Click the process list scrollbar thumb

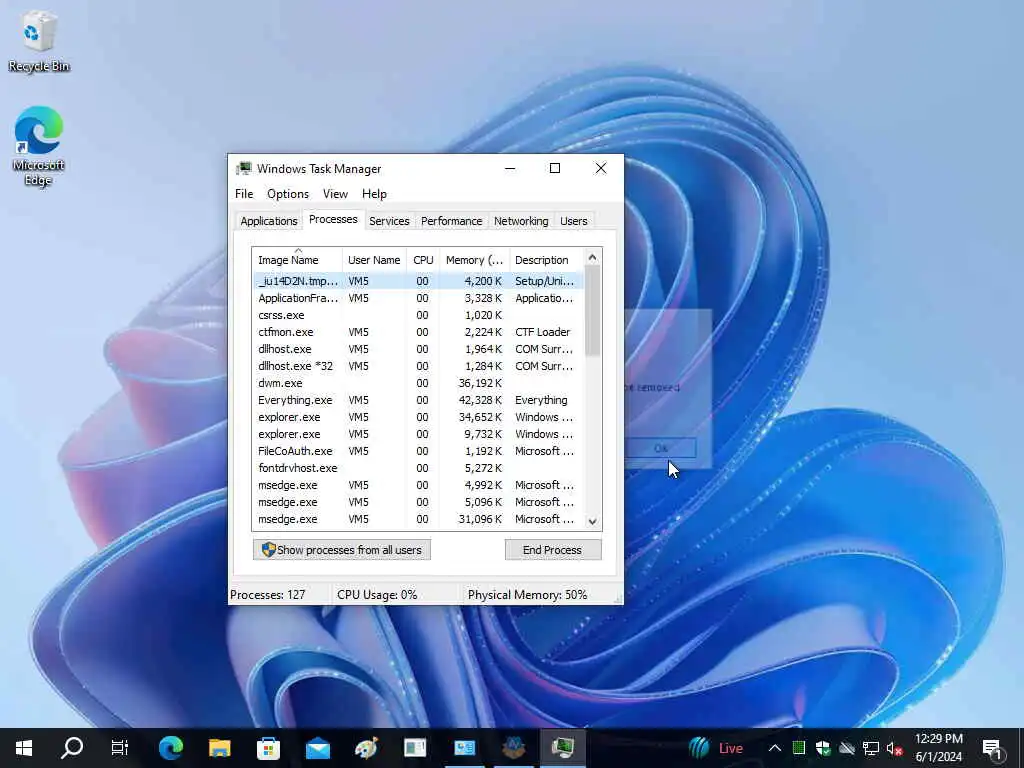[592, 311]
